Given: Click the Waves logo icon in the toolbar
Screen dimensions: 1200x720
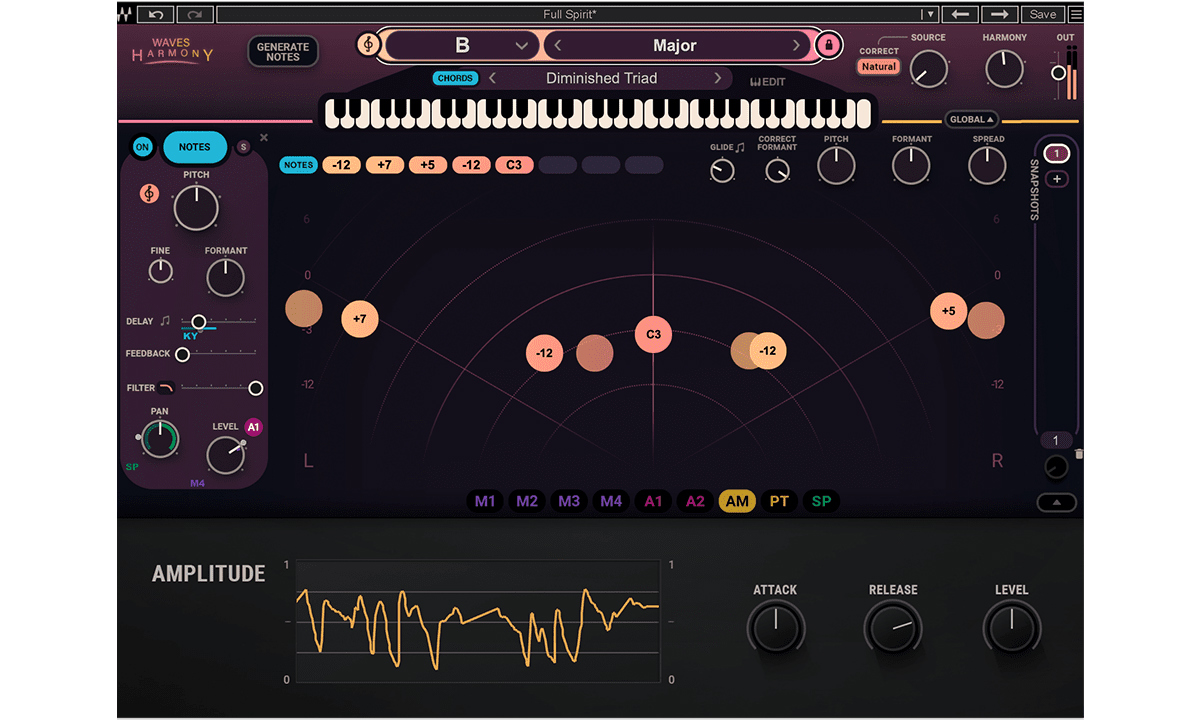Looking at the screenshot, I should (125, 14).
